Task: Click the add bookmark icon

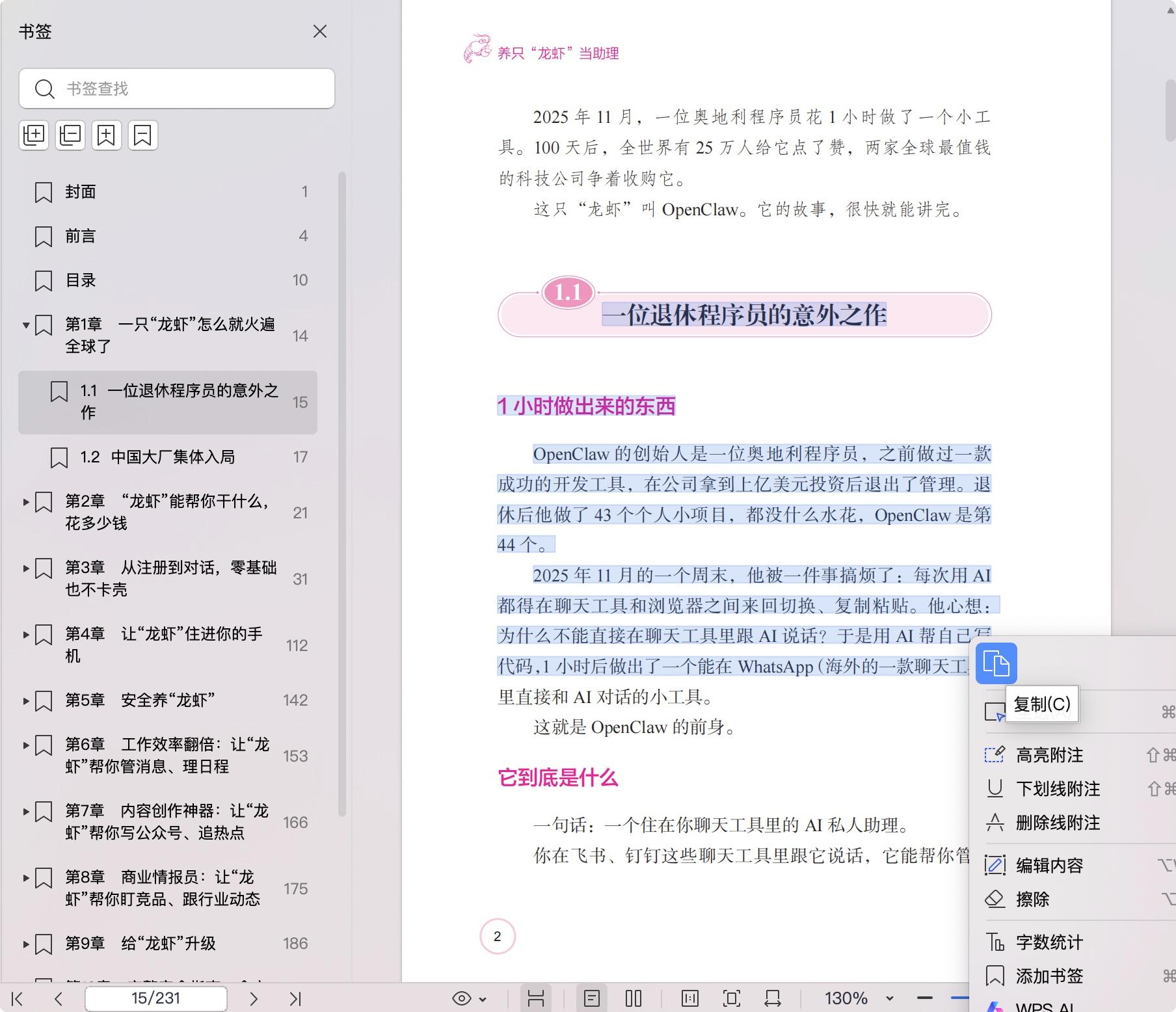Action: 106,135
